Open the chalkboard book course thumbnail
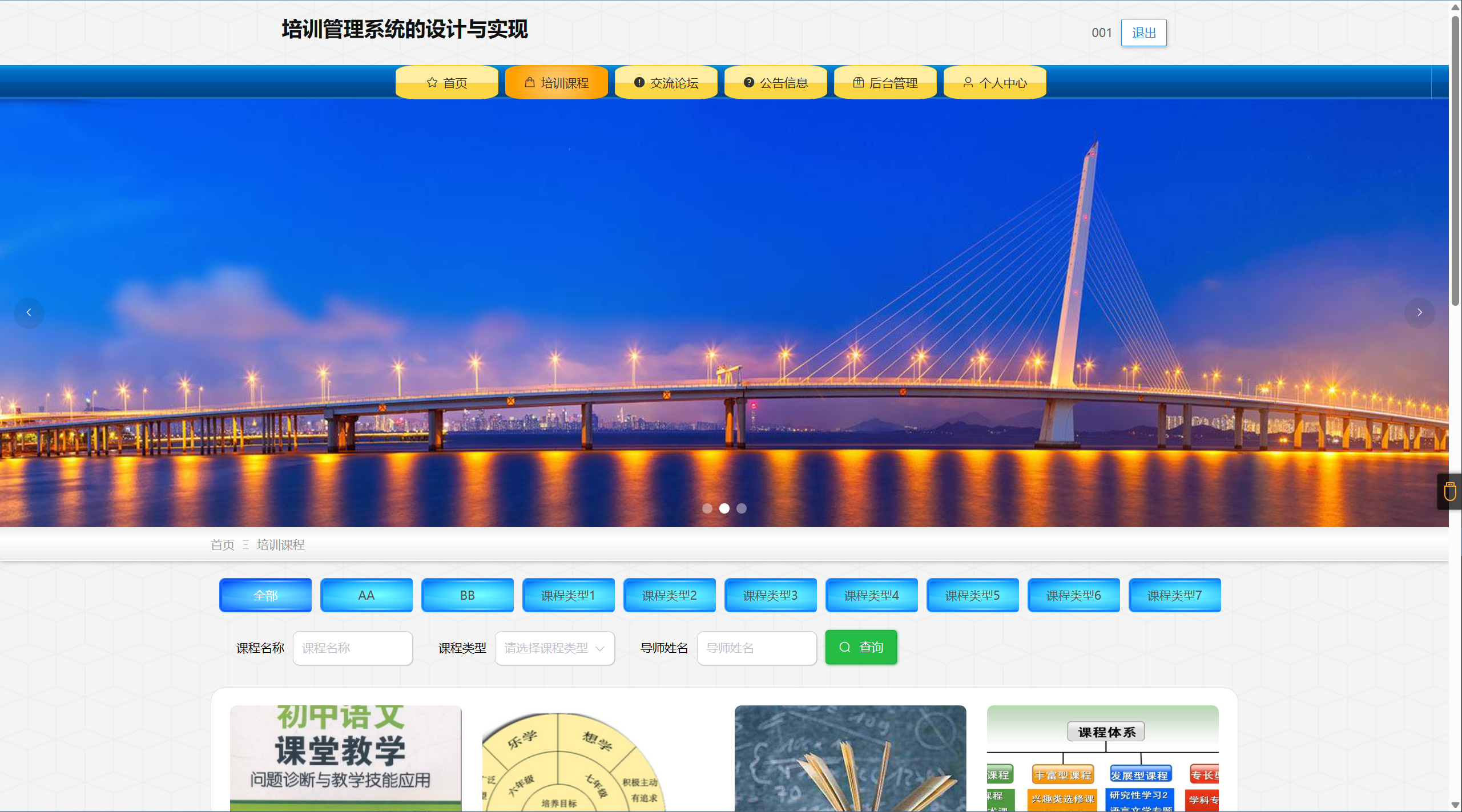The height and width of the screenshot is (812, 1462). [x=851, y=758]
